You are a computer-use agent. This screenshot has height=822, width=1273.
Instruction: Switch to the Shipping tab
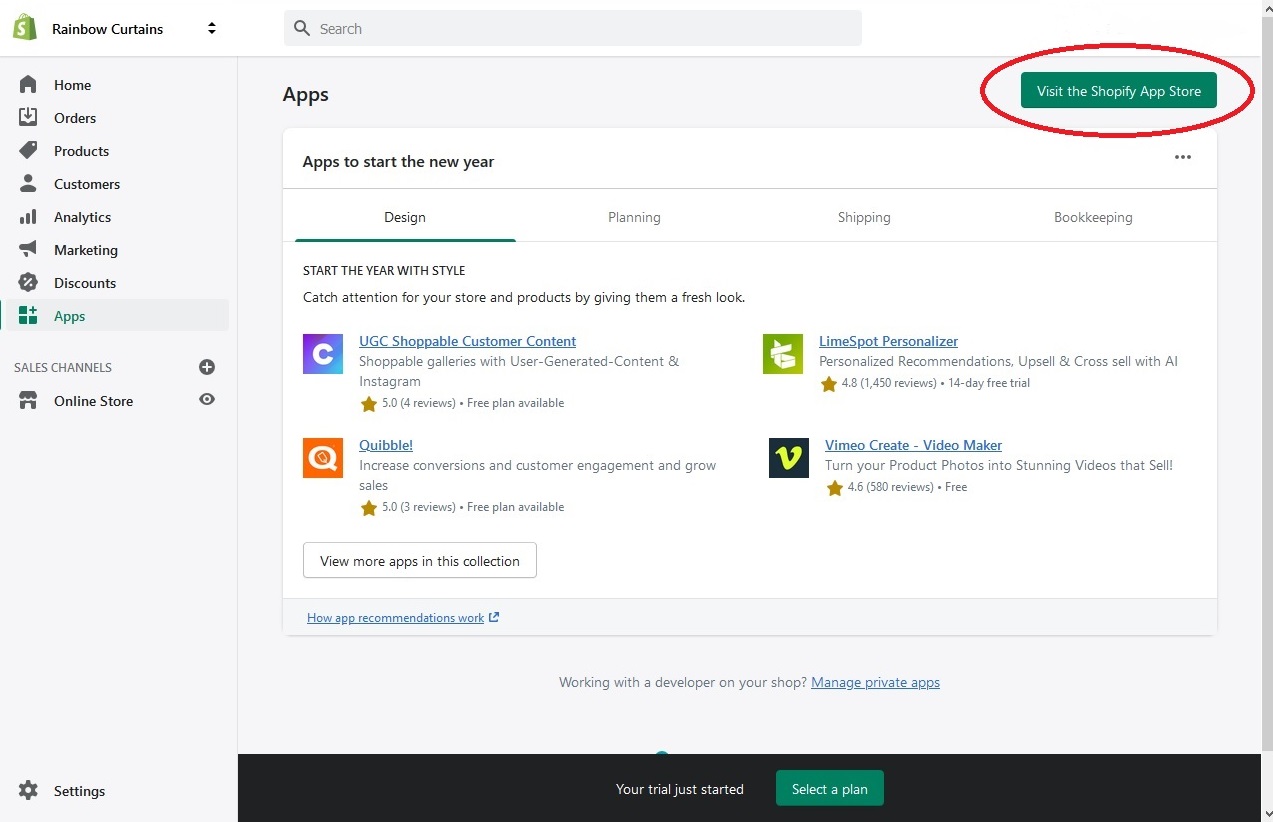[x=864, y=217]
